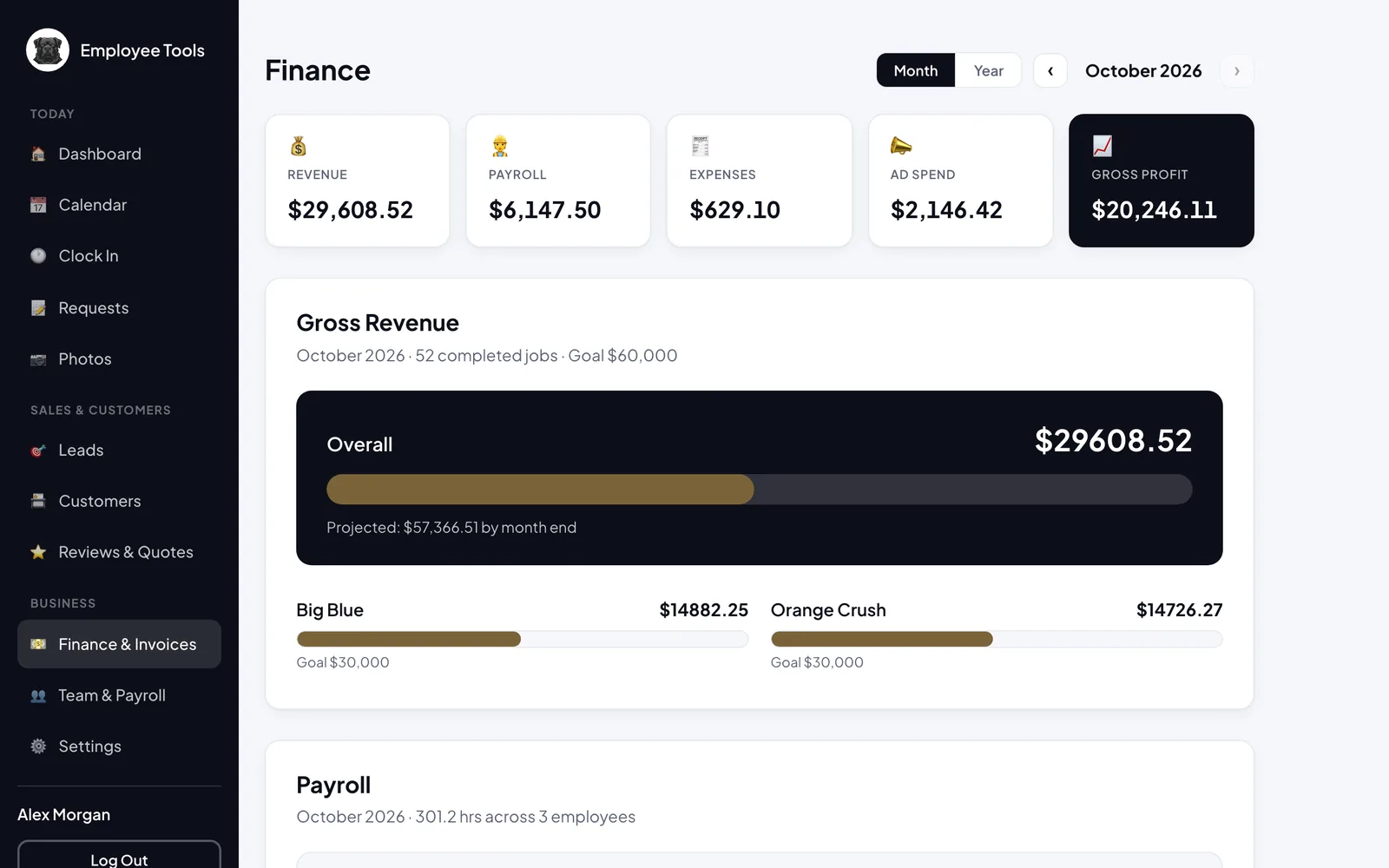Screen dimensions: 1389x868
Task: Click the Projected $57,366.51 text
Action: [x=451, y=528]
